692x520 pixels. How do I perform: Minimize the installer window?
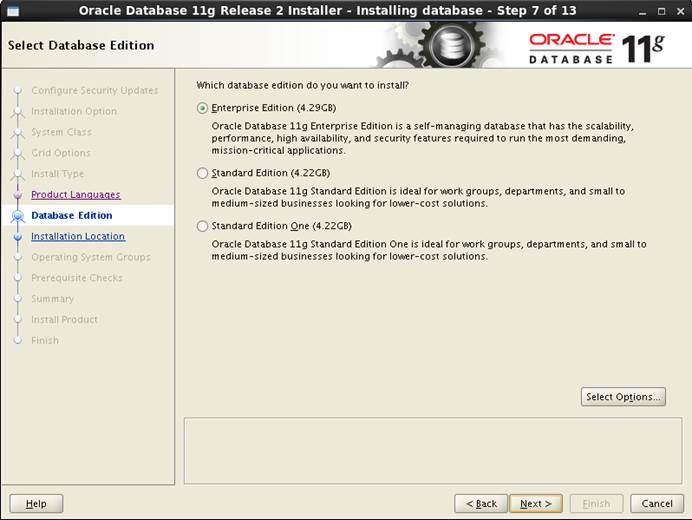click(x=643, y=12)
